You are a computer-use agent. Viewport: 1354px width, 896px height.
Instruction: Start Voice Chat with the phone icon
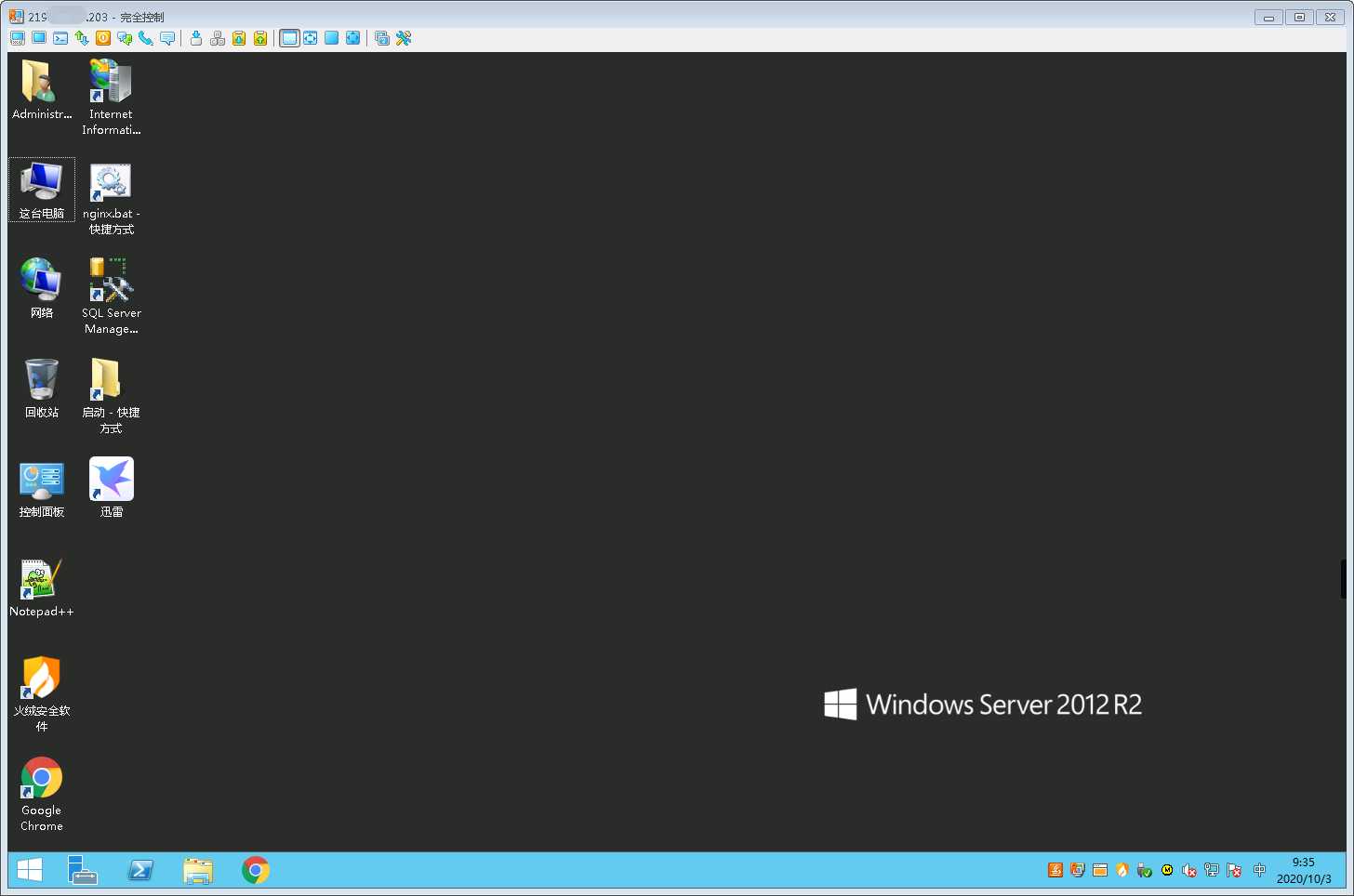coord(146,38)
